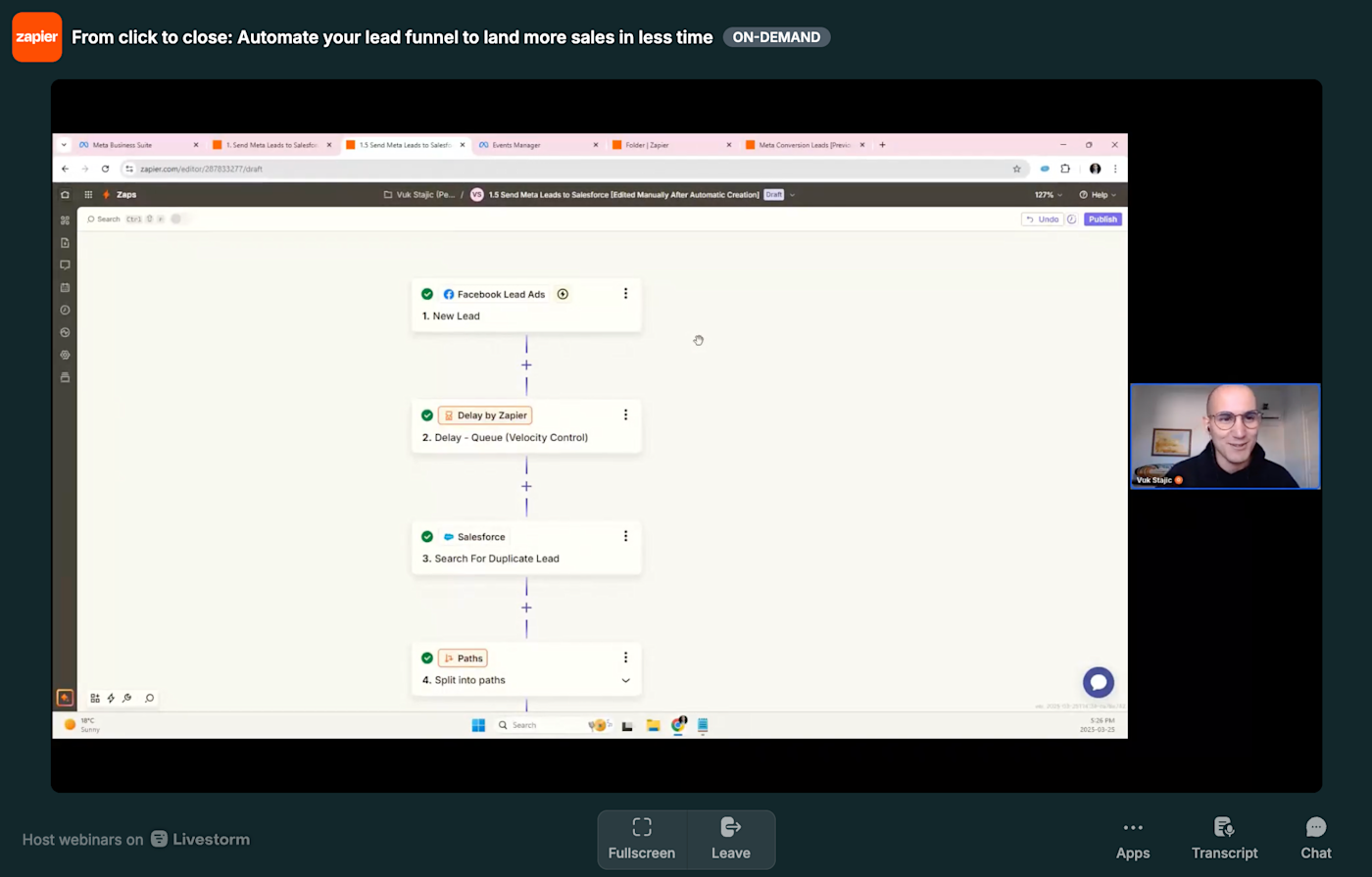Select the Facebook Lead Ads New Lead step
1372x877 pixels.
(526, 306)
